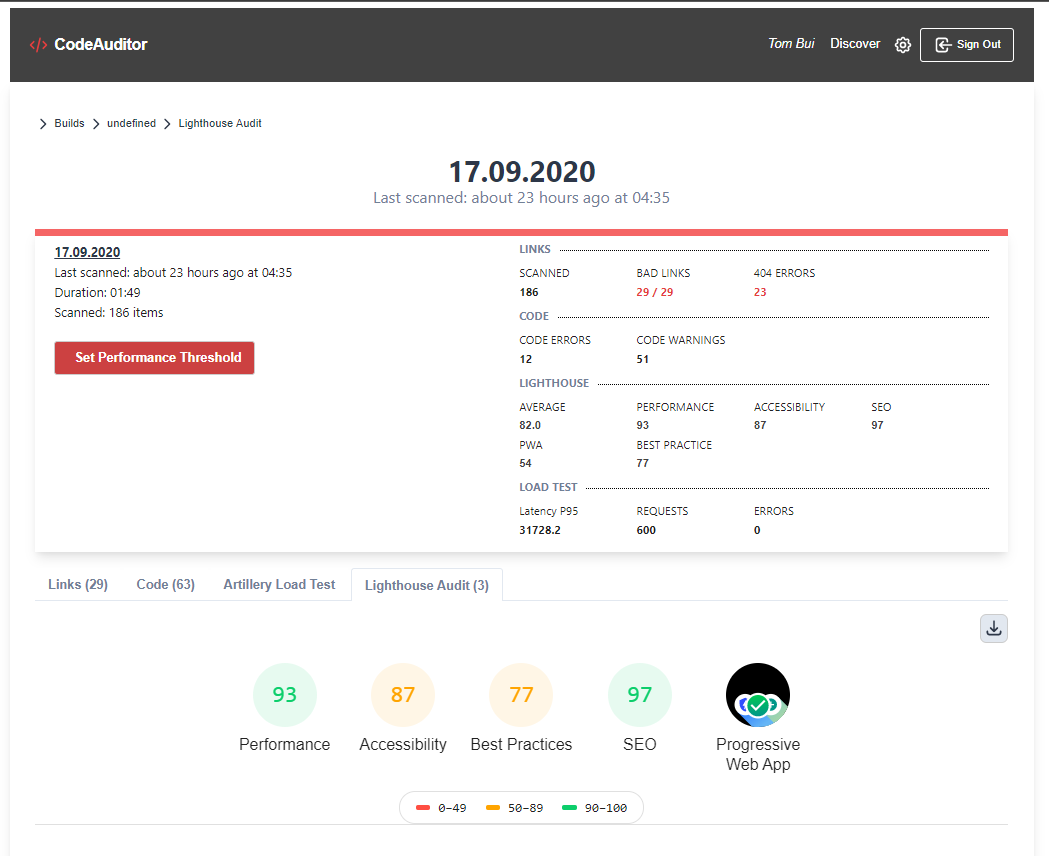The height and width of the screenshot is (856, 1049).
Task: Follow the 17.09.2020 scan link
Action: 87,252
